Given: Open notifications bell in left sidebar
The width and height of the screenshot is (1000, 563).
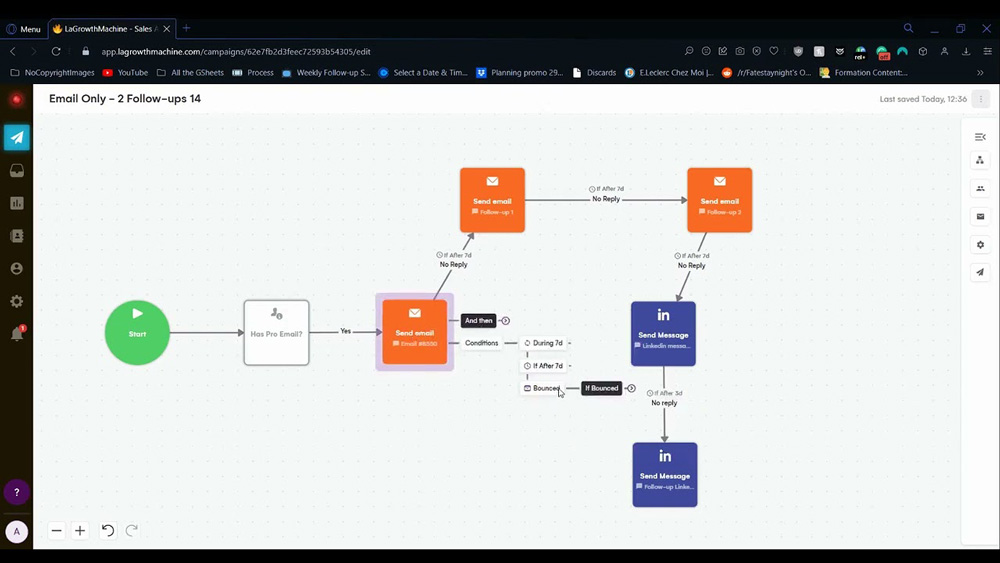Looking at the screenshot, I should coord(17,334).
